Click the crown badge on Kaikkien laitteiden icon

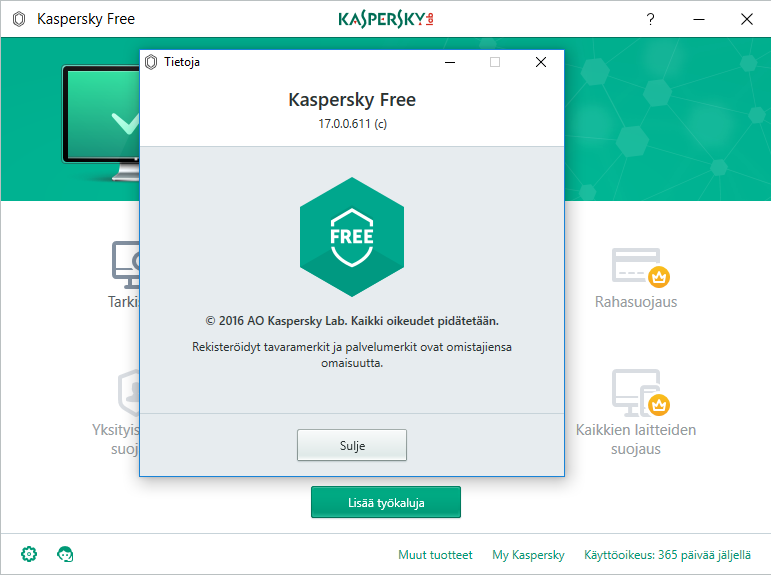coord(659,405)
